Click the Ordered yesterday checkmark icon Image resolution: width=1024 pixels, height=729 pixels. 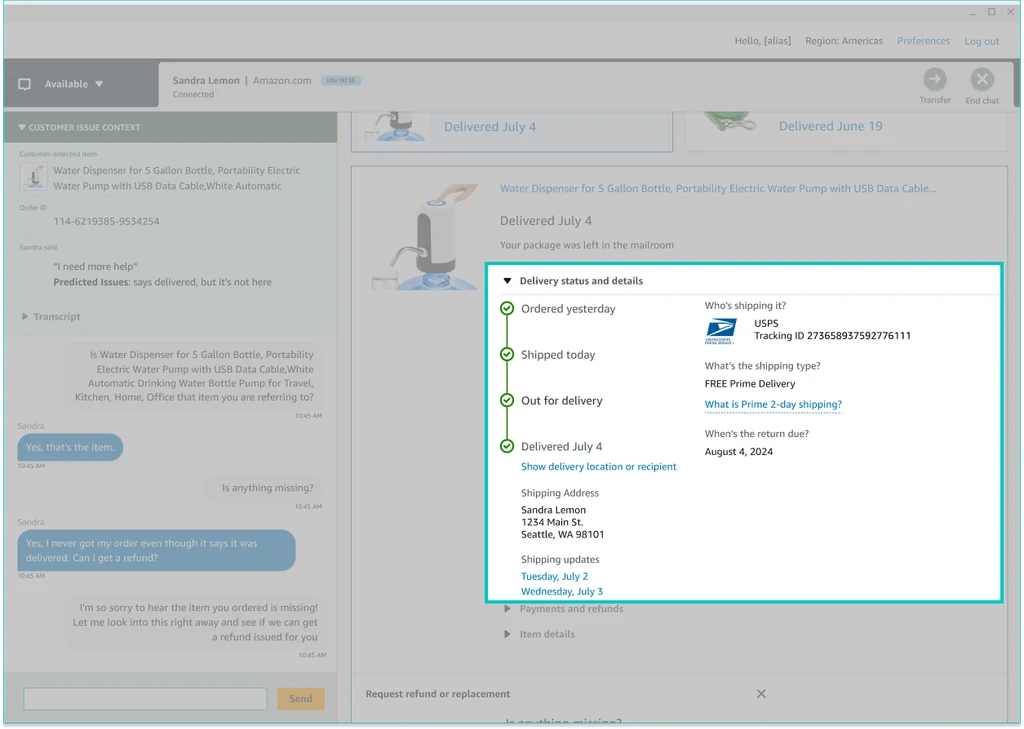click(x=507, y=309)
